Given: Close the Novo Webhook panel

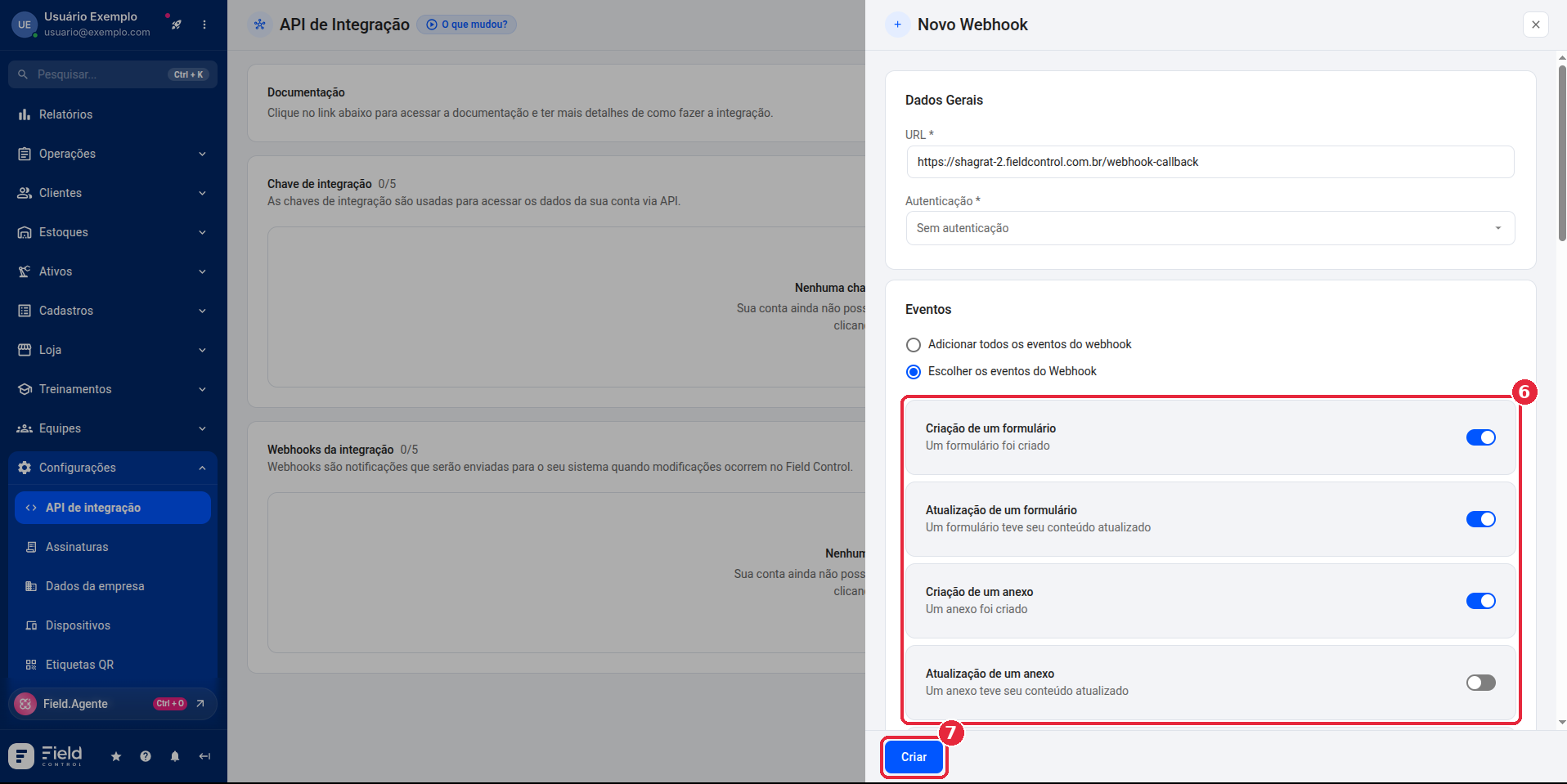Looking at the screenshot, I should [x=1536, y=25].
